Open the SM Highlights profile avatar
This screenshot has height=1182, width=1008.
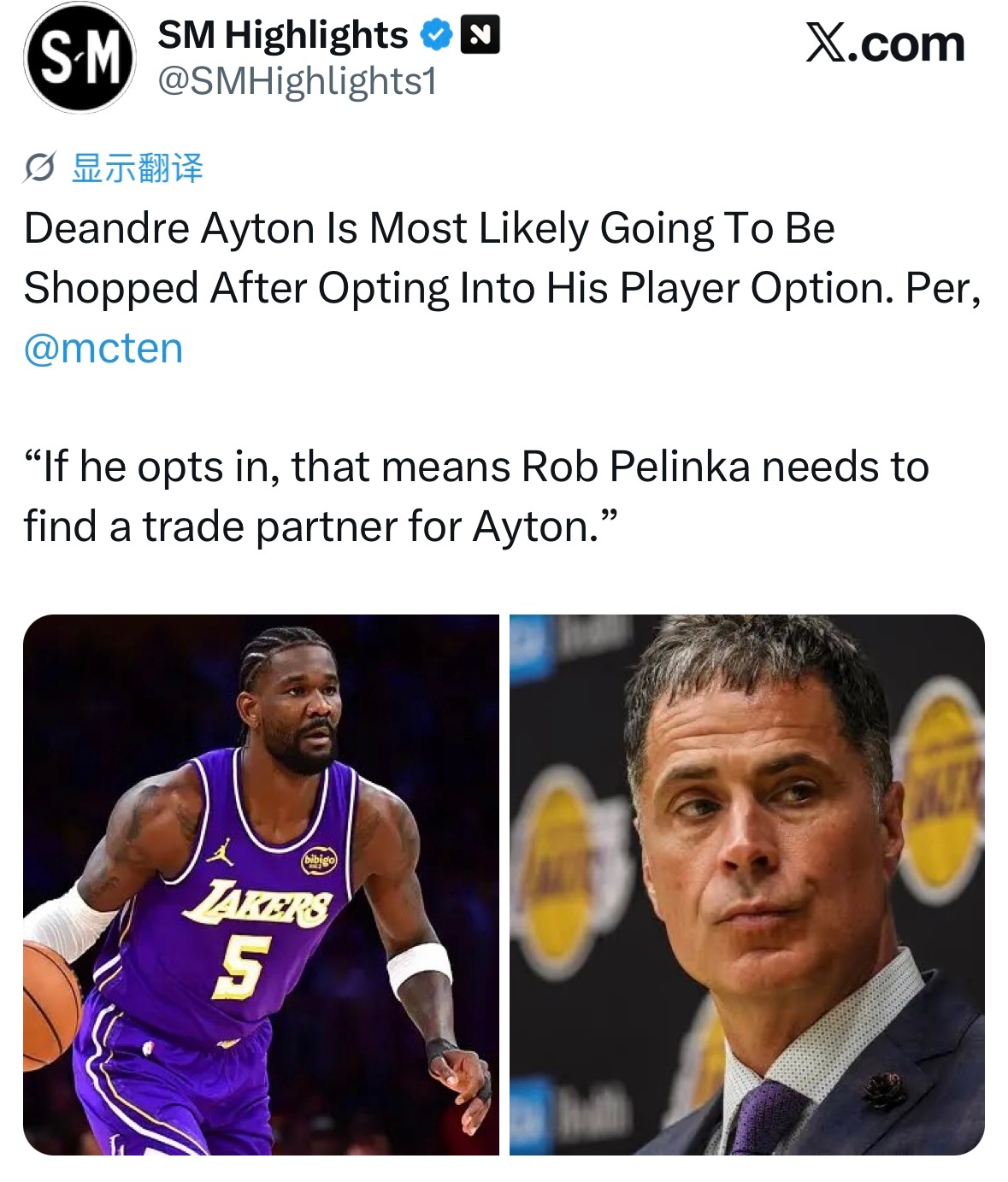80,57
